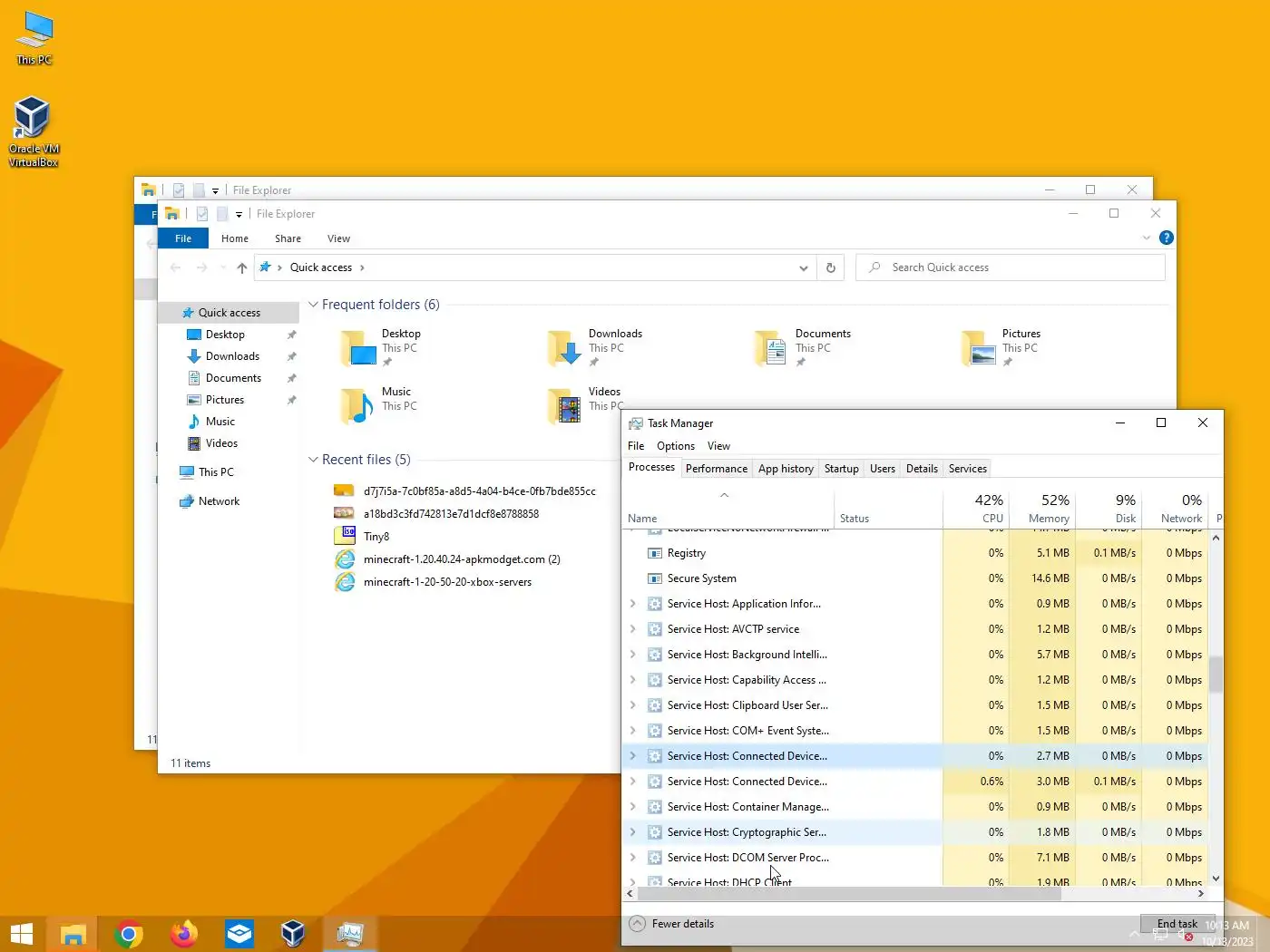Open the address bar history dropdown
The width and height of the screenshot is (1270, 952).
(x=803, y=267)
